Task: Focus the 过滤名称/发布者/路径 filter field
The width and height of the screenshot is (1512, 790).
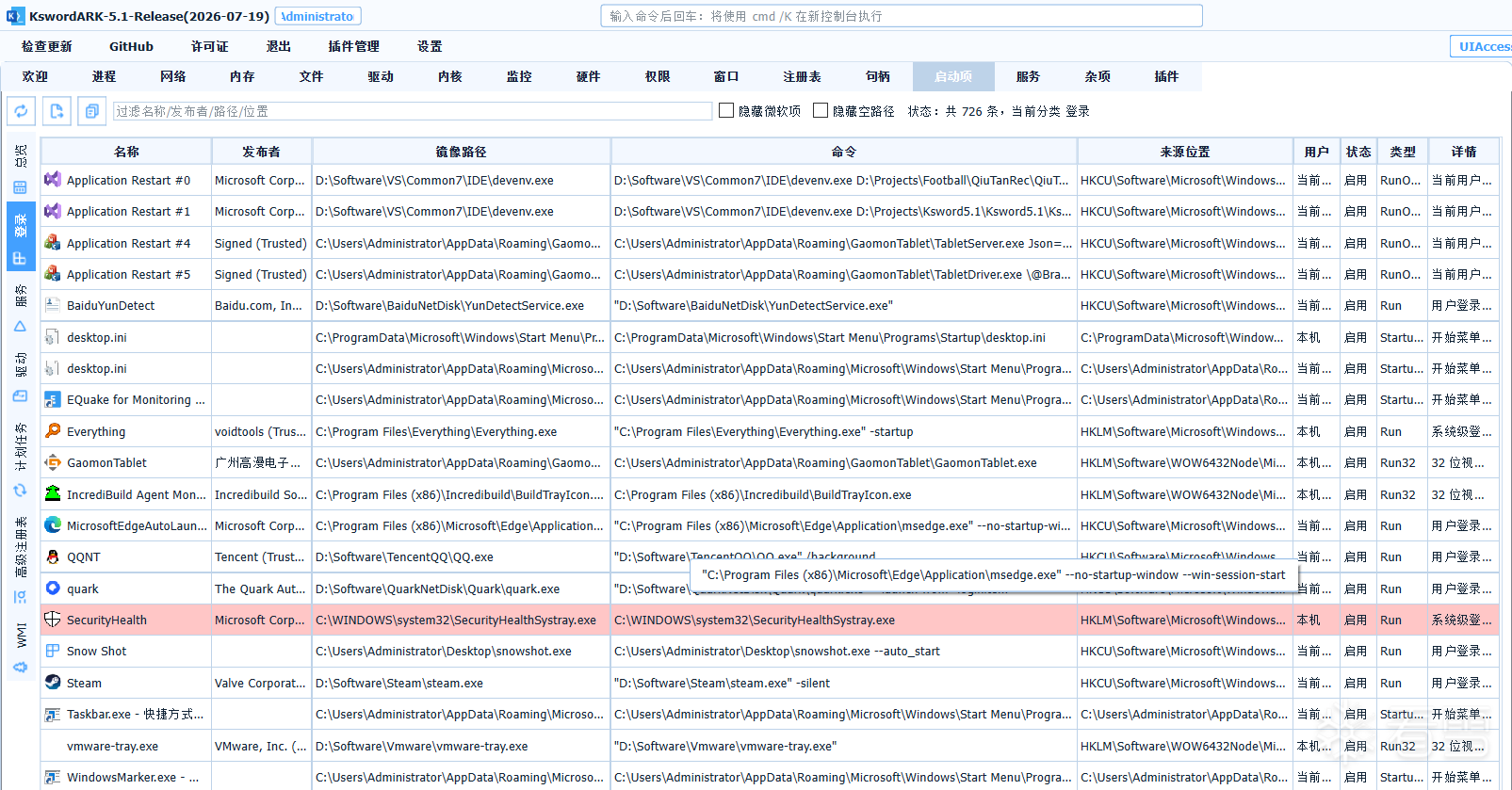Action: pyautogui.click(x=413, y=111)
